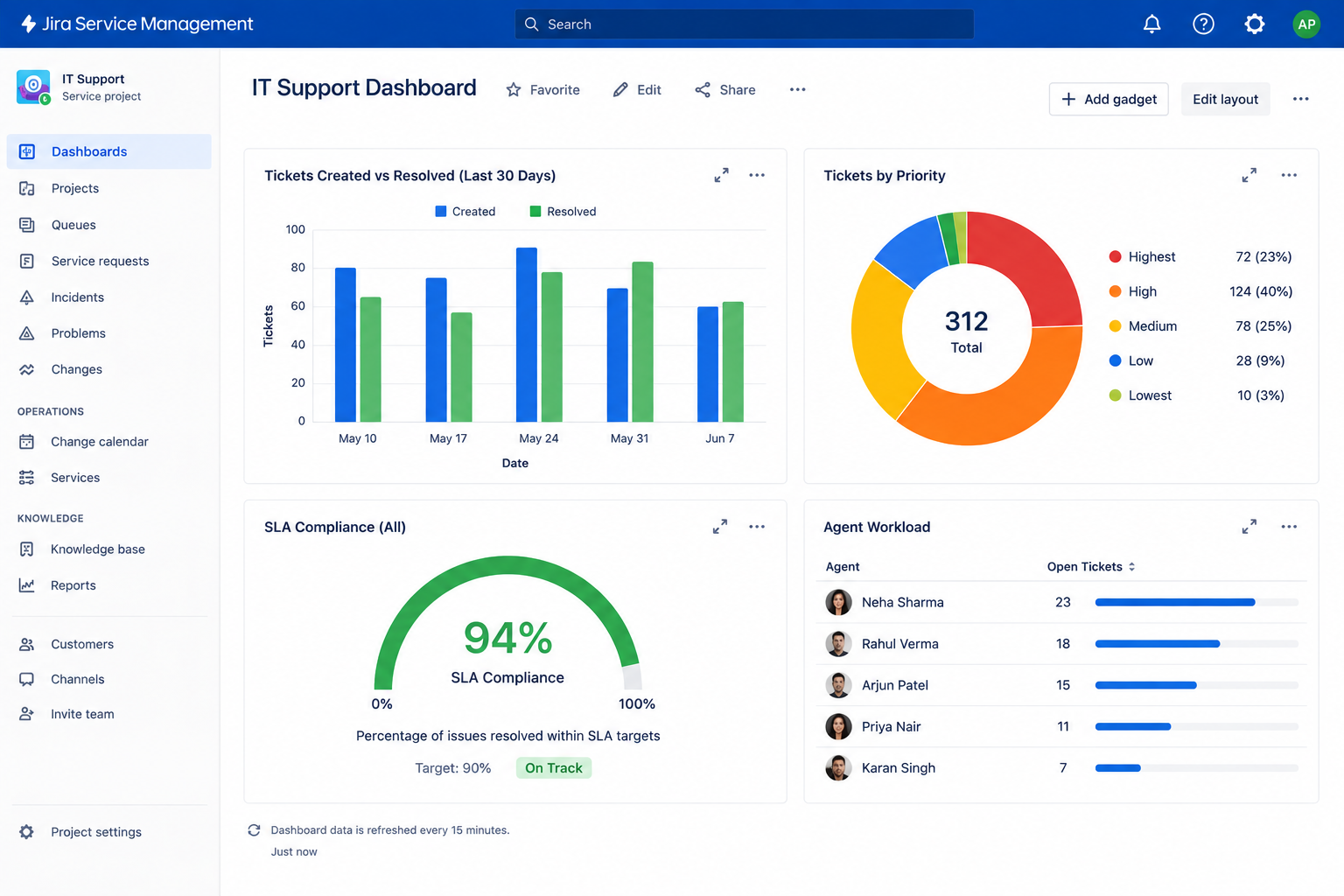Screen dimensions: 1344x896
Task: Click the Edit pencil icon
Action: click(x=620, y=90)
